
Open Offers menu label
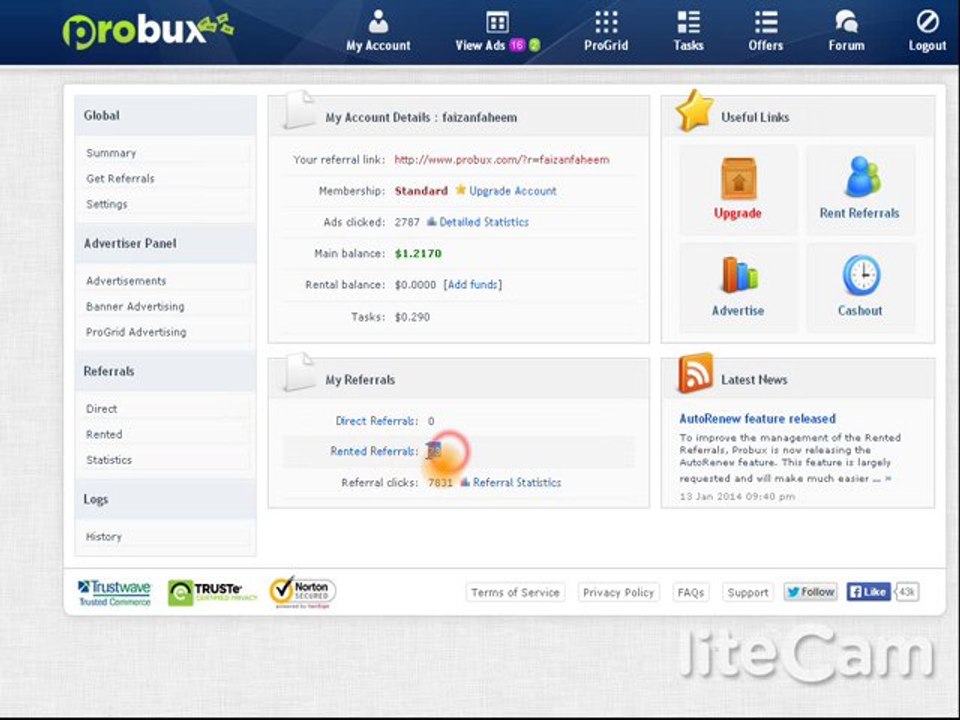click(766, 46)
